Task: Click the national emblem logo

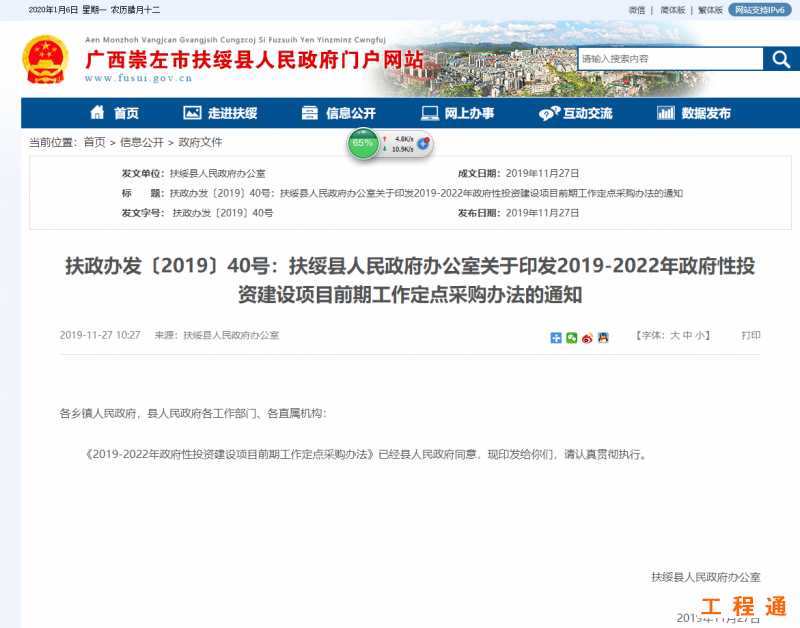Action: pyautogui.click(x=45, y=60)
